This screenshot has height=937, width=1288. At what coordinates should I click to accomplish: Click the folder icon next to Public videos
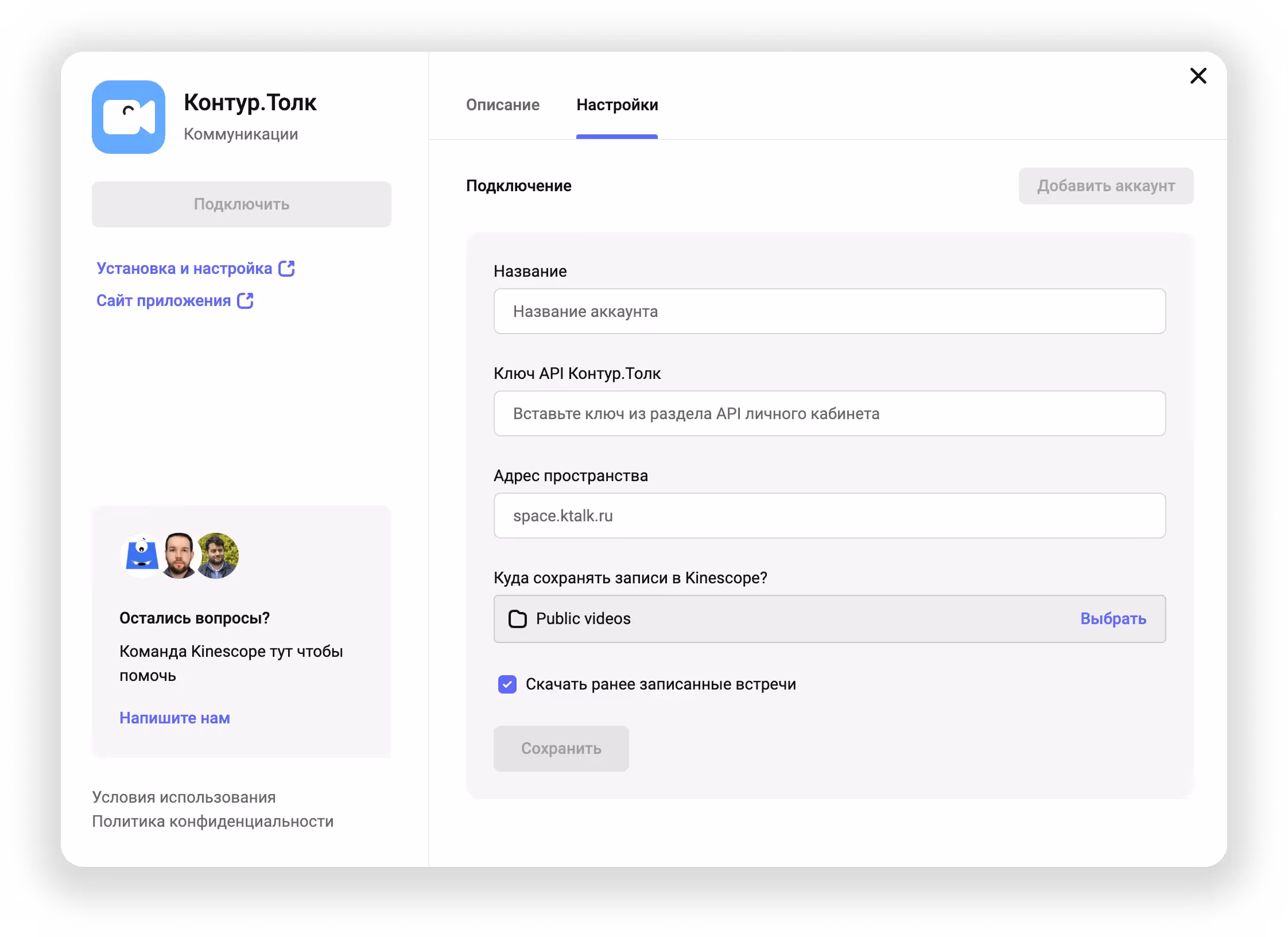pos(517,618)
